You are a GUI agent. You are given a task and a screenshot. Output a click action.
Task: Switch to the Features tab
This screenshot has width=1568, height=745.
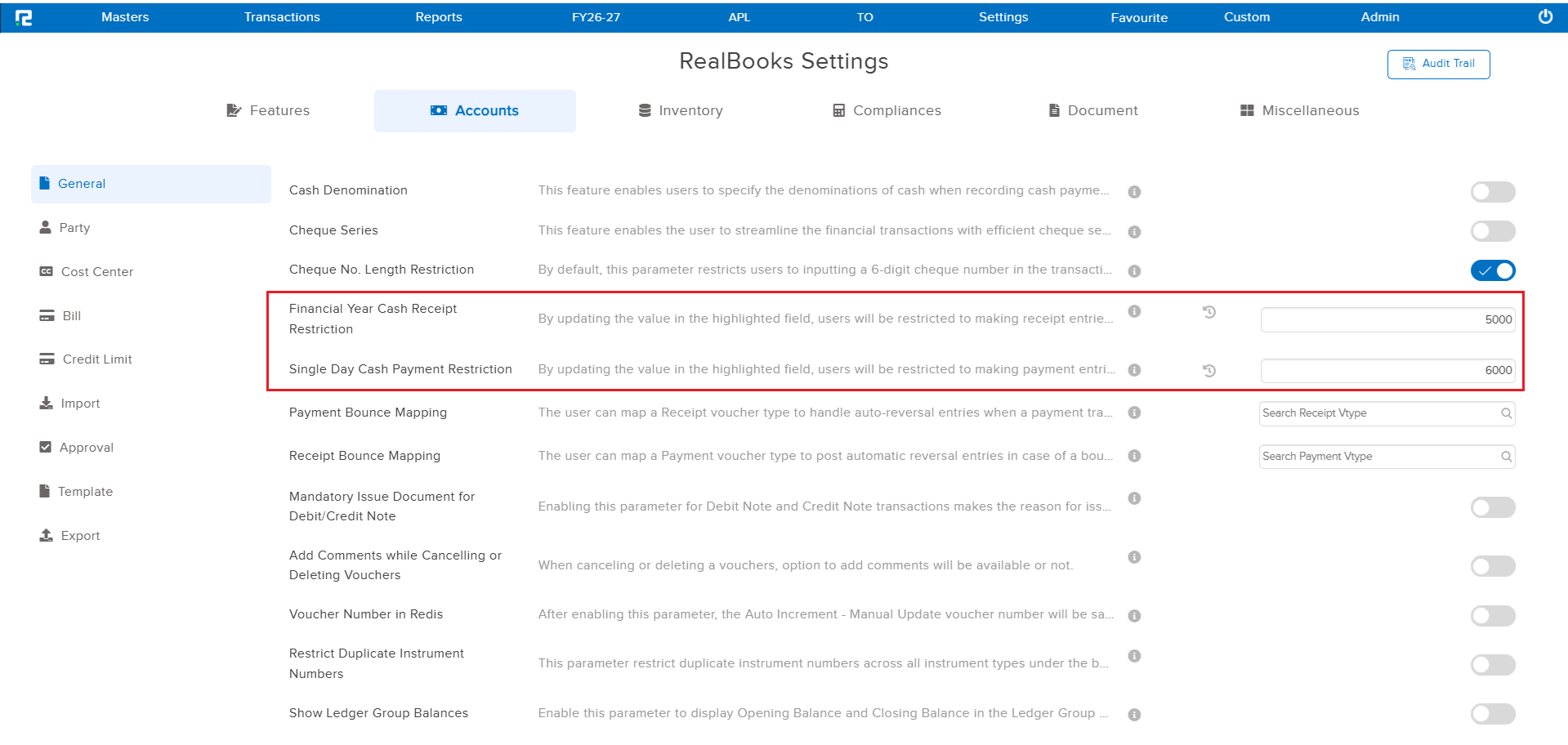click(x=268, y=111)
